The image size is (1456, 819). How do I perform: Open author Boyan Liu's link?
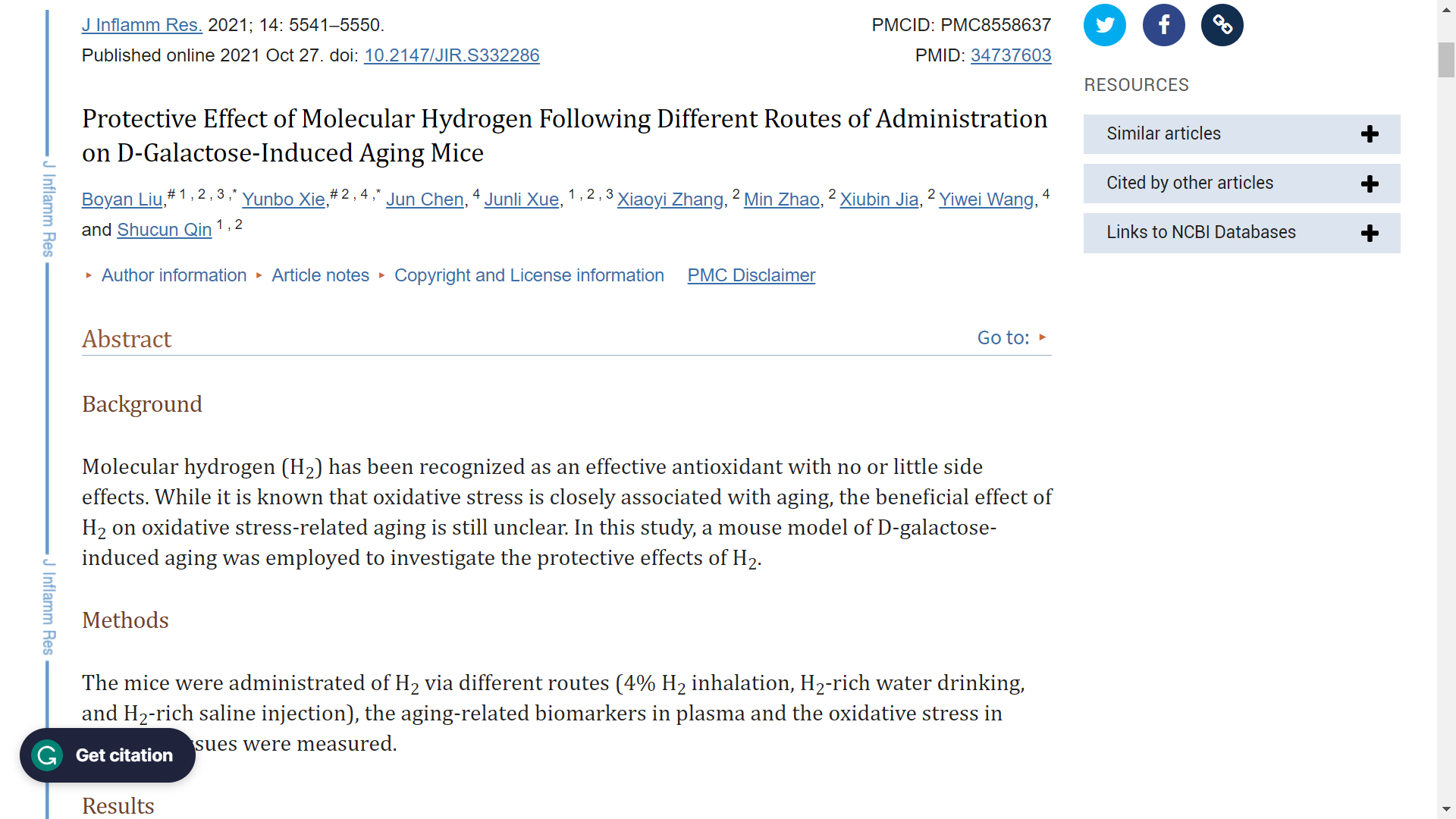click(x=122, y=199)
